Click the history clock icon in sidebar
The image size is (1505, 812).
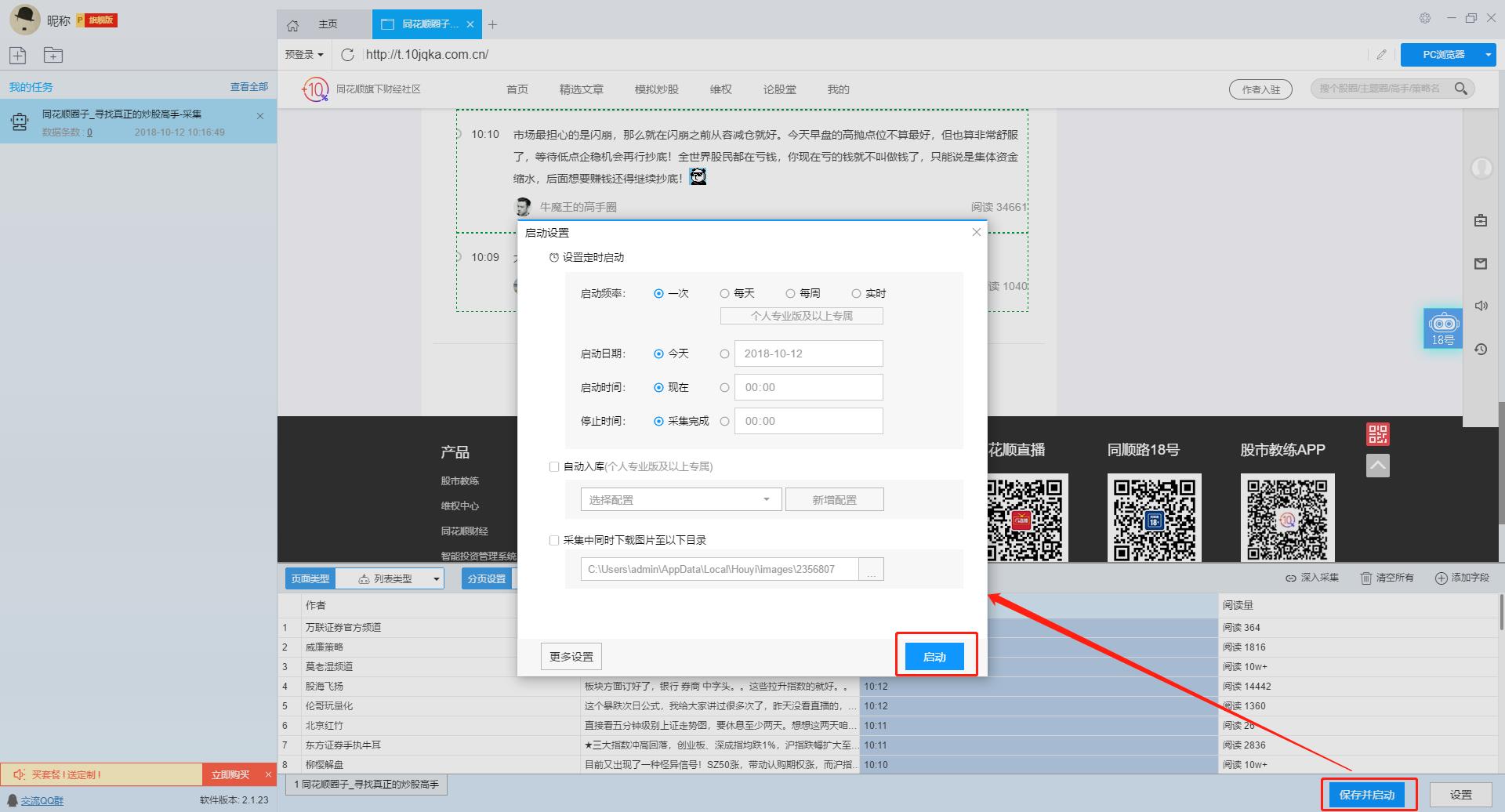pos(1481,349)
